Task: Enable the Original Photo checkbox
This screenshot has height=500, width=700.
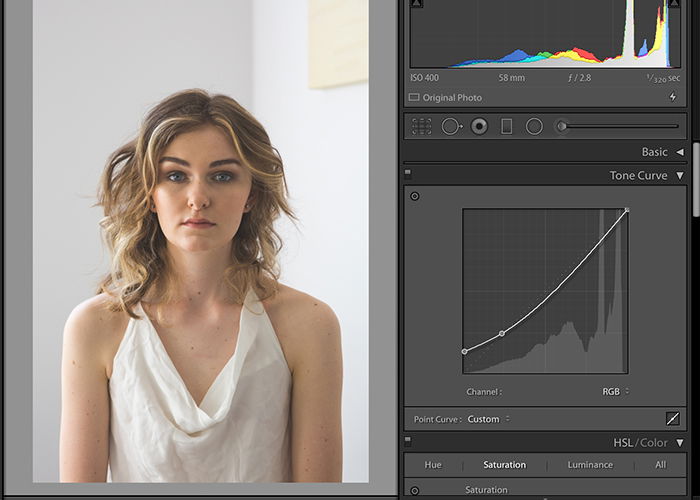Action: coord(414,97)
